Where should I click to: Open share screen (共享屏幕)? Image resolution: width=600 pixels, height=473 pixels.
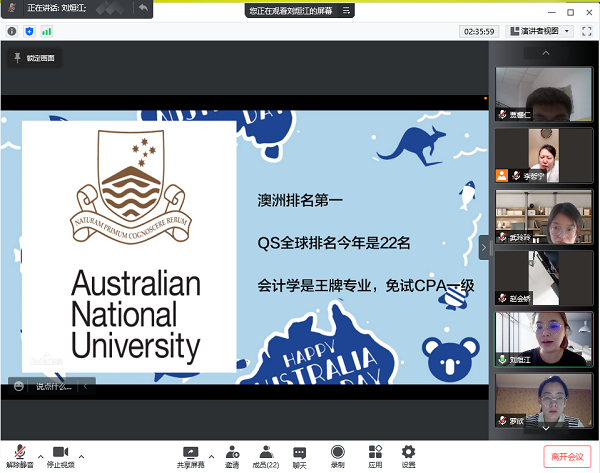[x=190, y=455]
